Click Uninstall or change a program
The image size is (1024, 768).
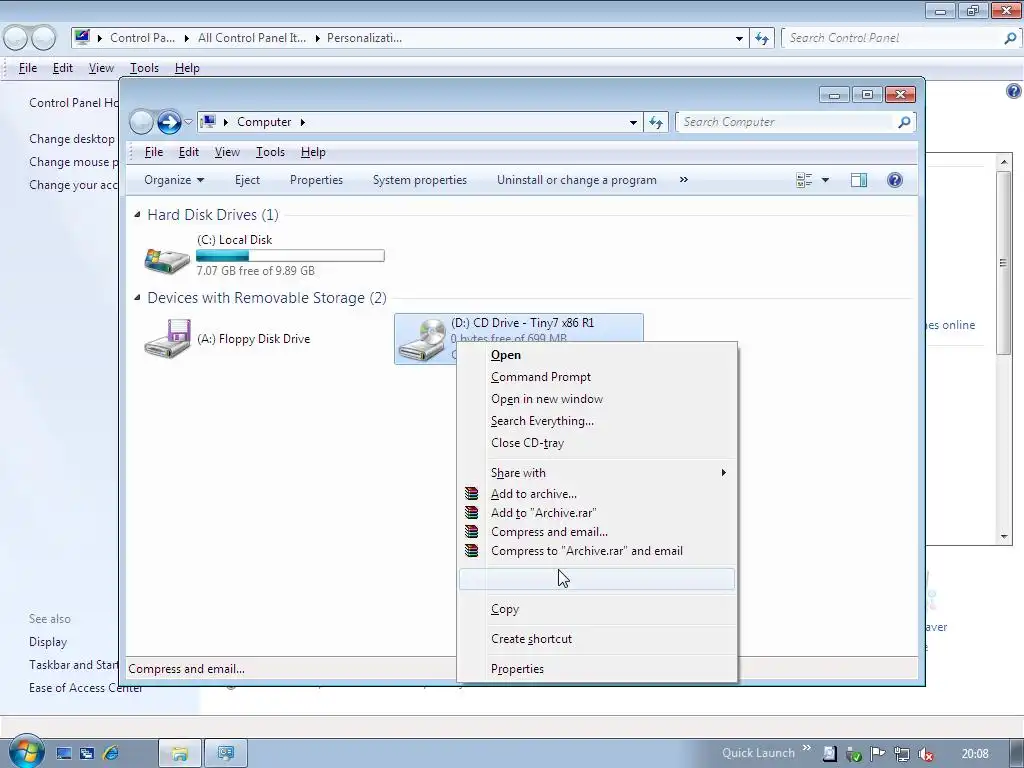577,180
